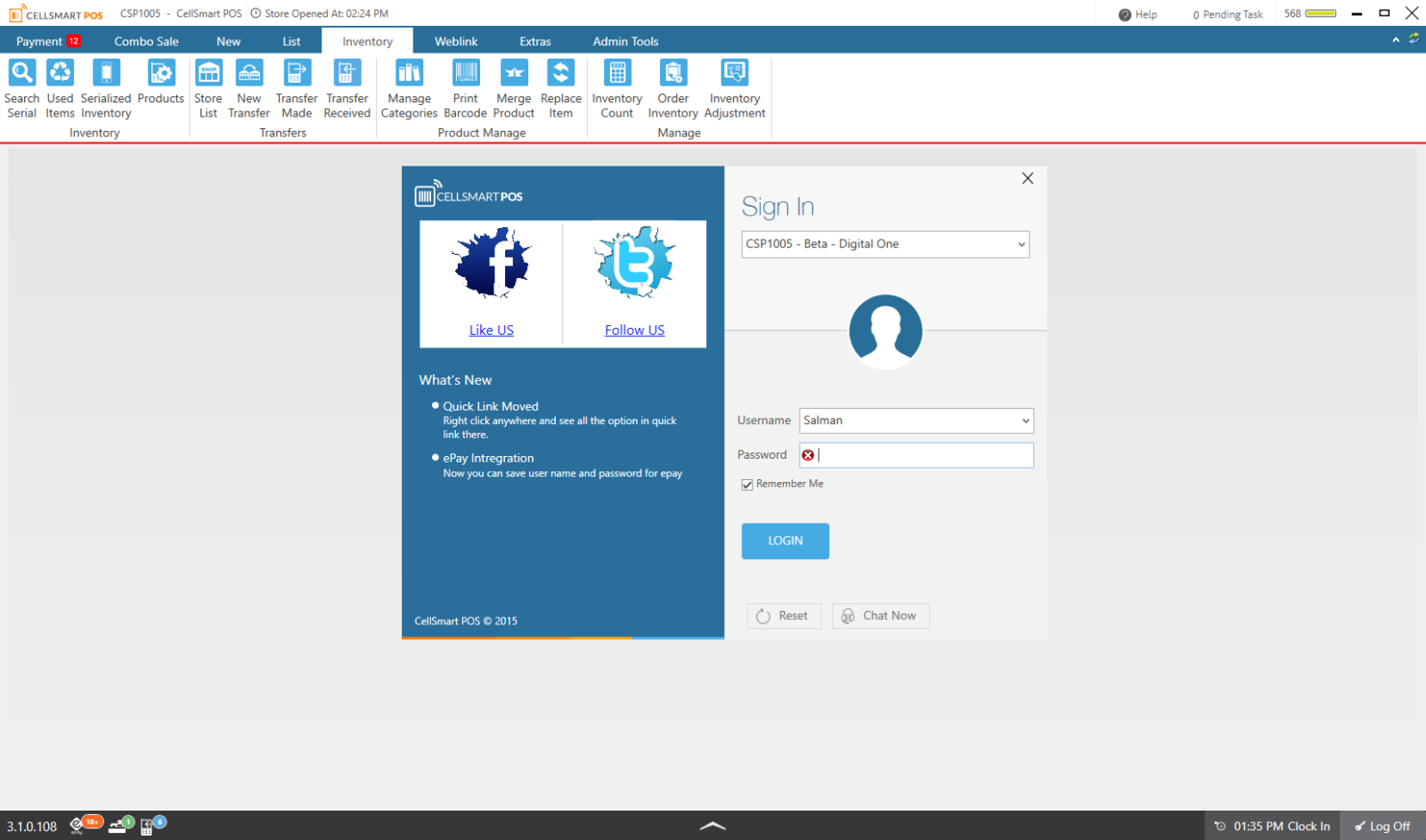Viewport: 1426px width, 840px height.
Task: Open the Username dropdown list
Action: pos(1025,420)
